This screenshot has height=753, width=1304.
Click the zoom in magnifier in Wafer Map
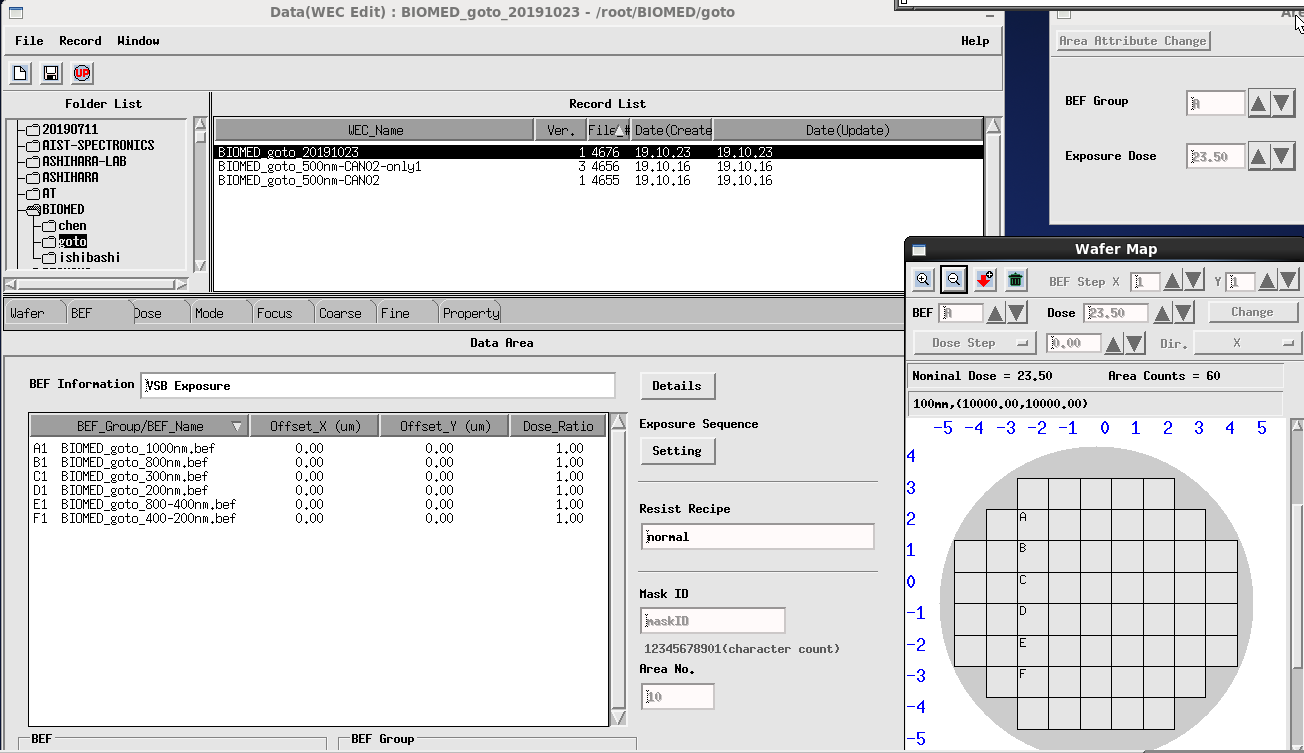click(923, 280)
